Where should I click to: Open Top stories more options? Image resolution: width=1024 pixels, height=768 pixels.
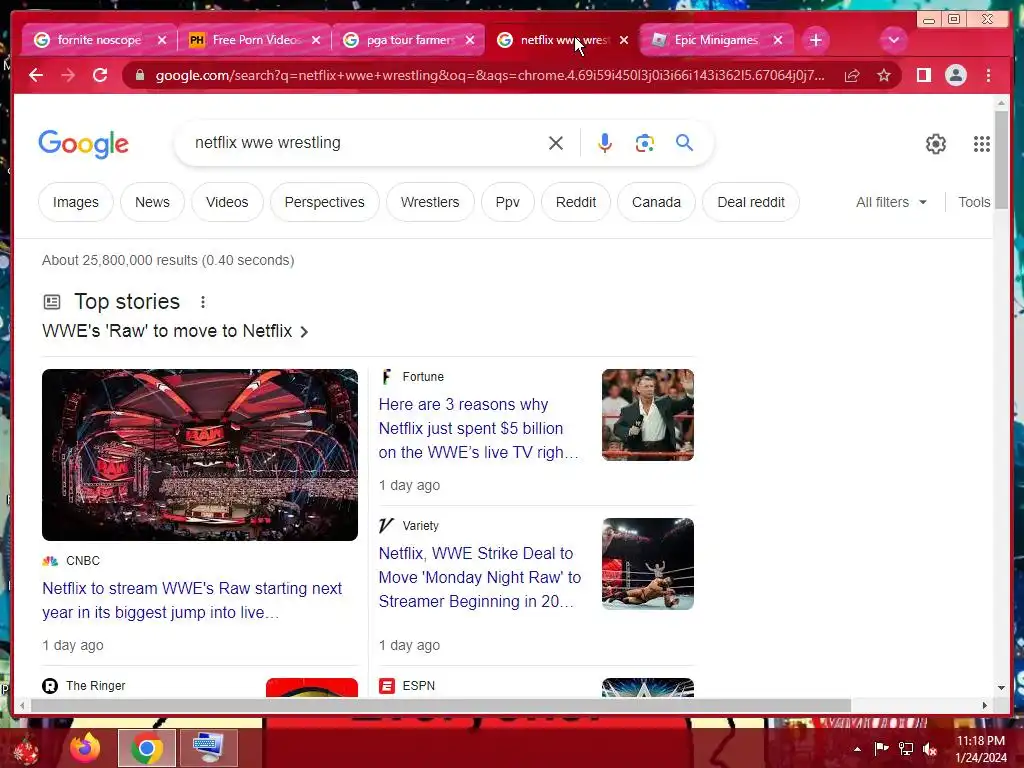click(x=203, y=302)
